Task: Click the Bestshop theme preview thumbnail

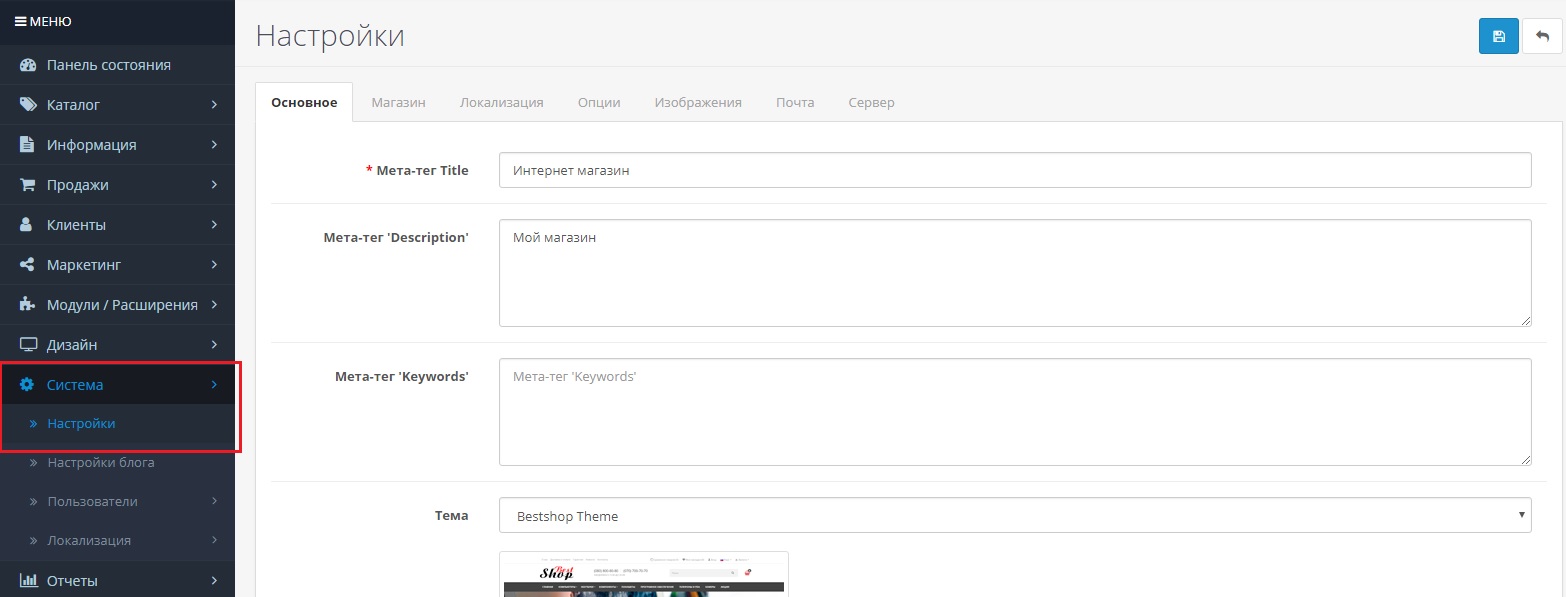Action: point(643,574)
